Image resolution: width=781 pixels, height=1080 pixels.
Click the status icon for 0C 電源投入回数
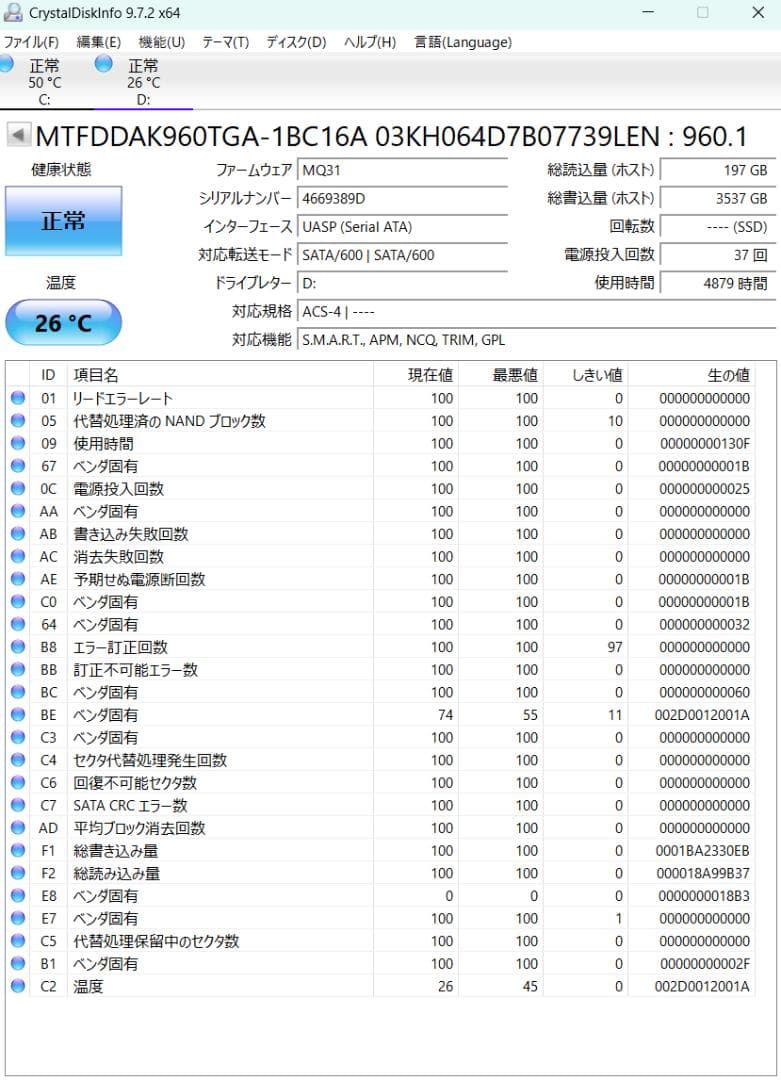click(x=18, y=488)
